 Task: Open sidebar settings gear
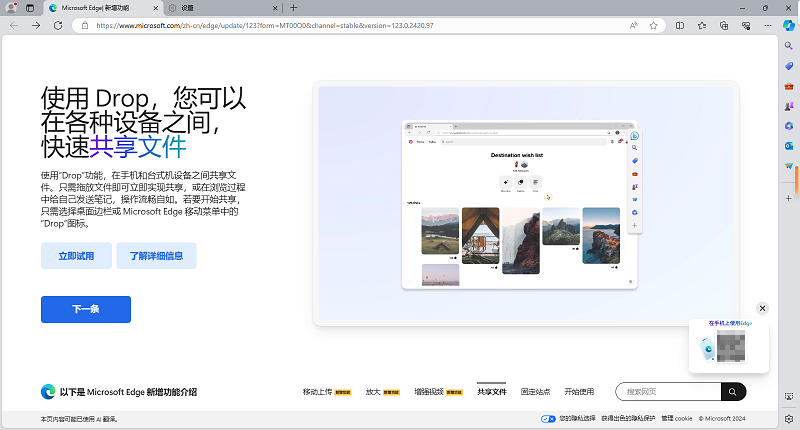point(789,419)
